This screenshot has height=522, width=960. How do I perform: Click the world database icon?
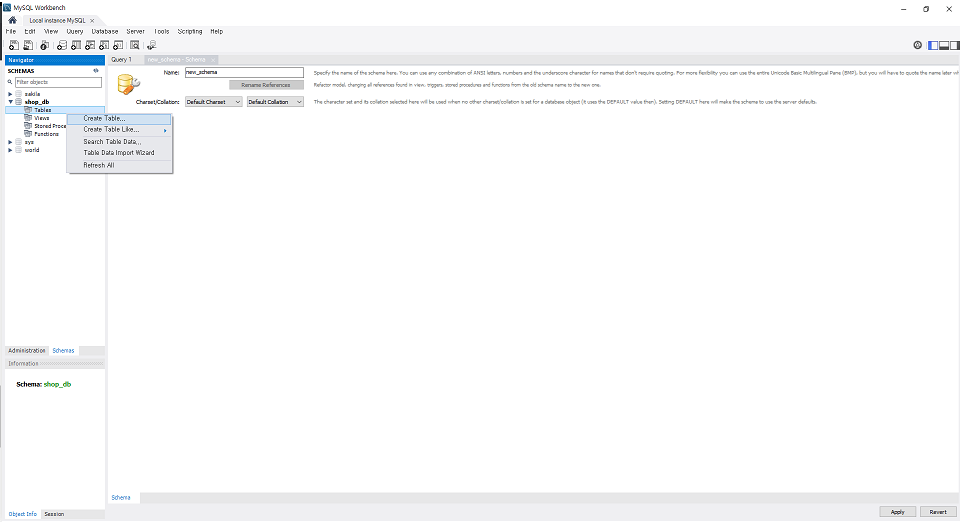[x=19, y=150]
